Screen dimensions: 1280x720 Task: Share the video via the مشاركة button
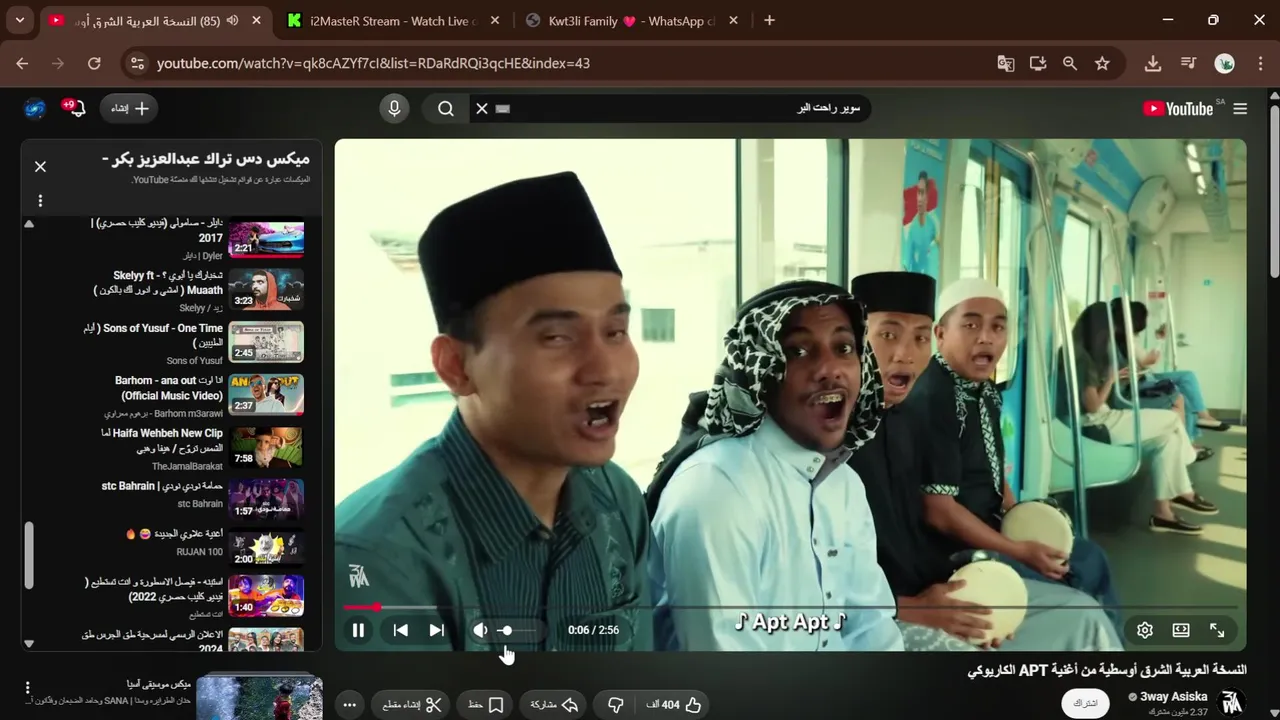point(555,705)
